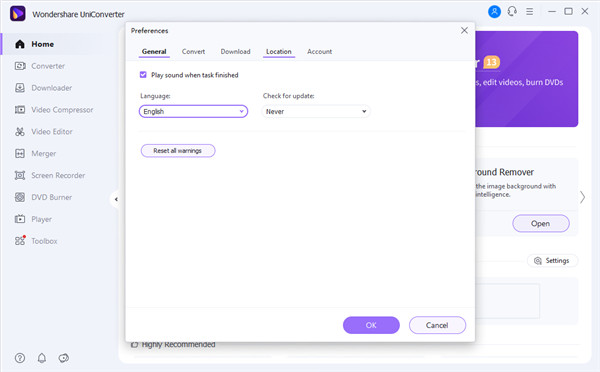Click the feedback chat icon at bottom

[x=64, y=358]
